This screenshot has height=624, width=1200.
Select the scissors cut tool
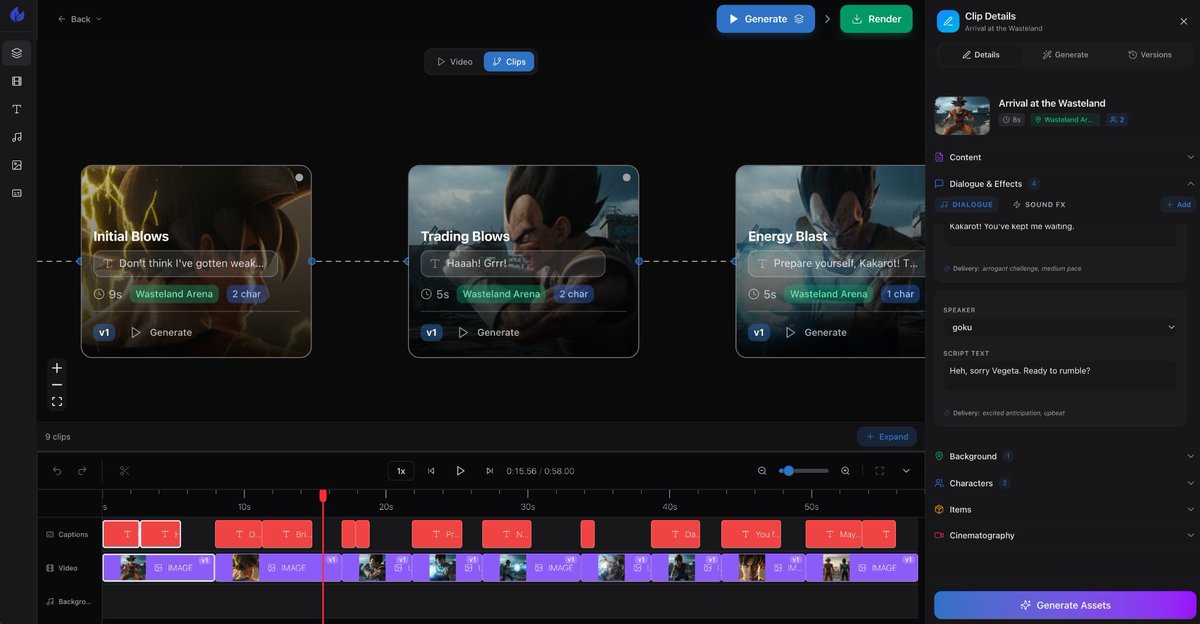click(125, 471)
